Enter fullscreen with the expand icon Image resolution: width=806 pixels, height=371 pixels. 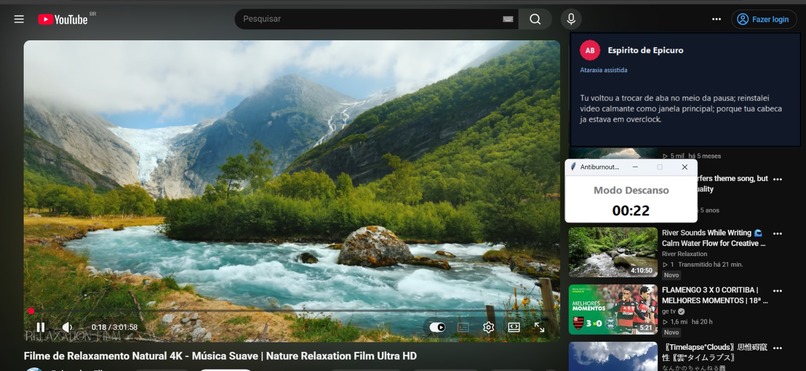tap(539, 327)
